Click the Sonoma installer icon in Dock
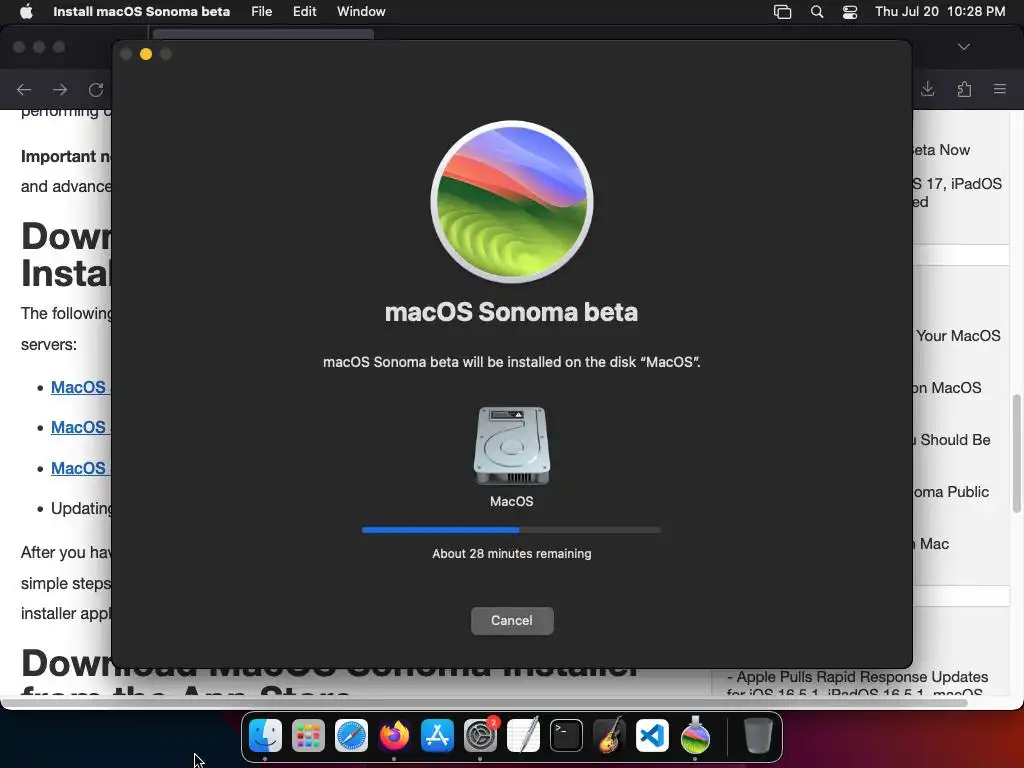This screenshot has width=1024, height=768. pos(695,735)
